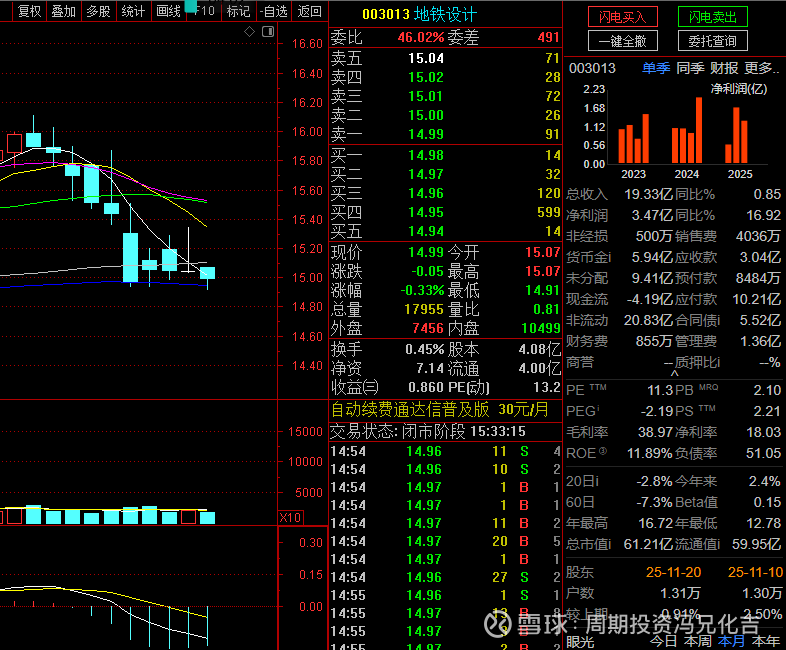The width and height of the screenshot is (786, 650).
Task: Click the 16.60 price axis label
Action: click(x=307, y=44)
